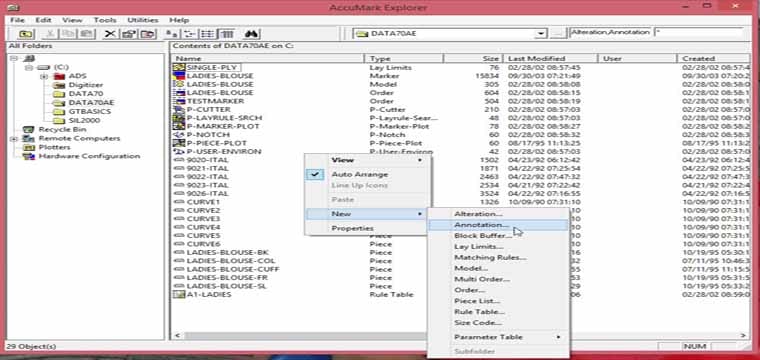
Task: Open the Utilities menu
Action: click(x=142, y=20)
